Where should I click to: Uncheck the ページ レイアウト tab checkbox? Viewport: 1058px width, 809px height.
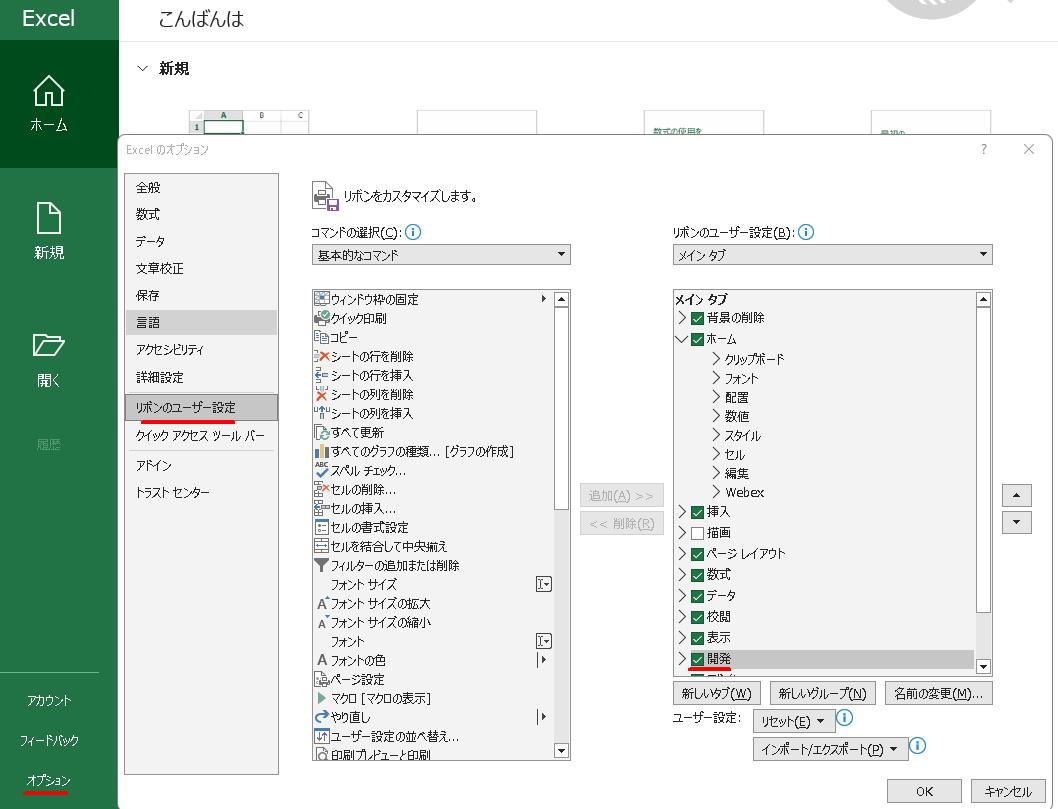[698, 554]
